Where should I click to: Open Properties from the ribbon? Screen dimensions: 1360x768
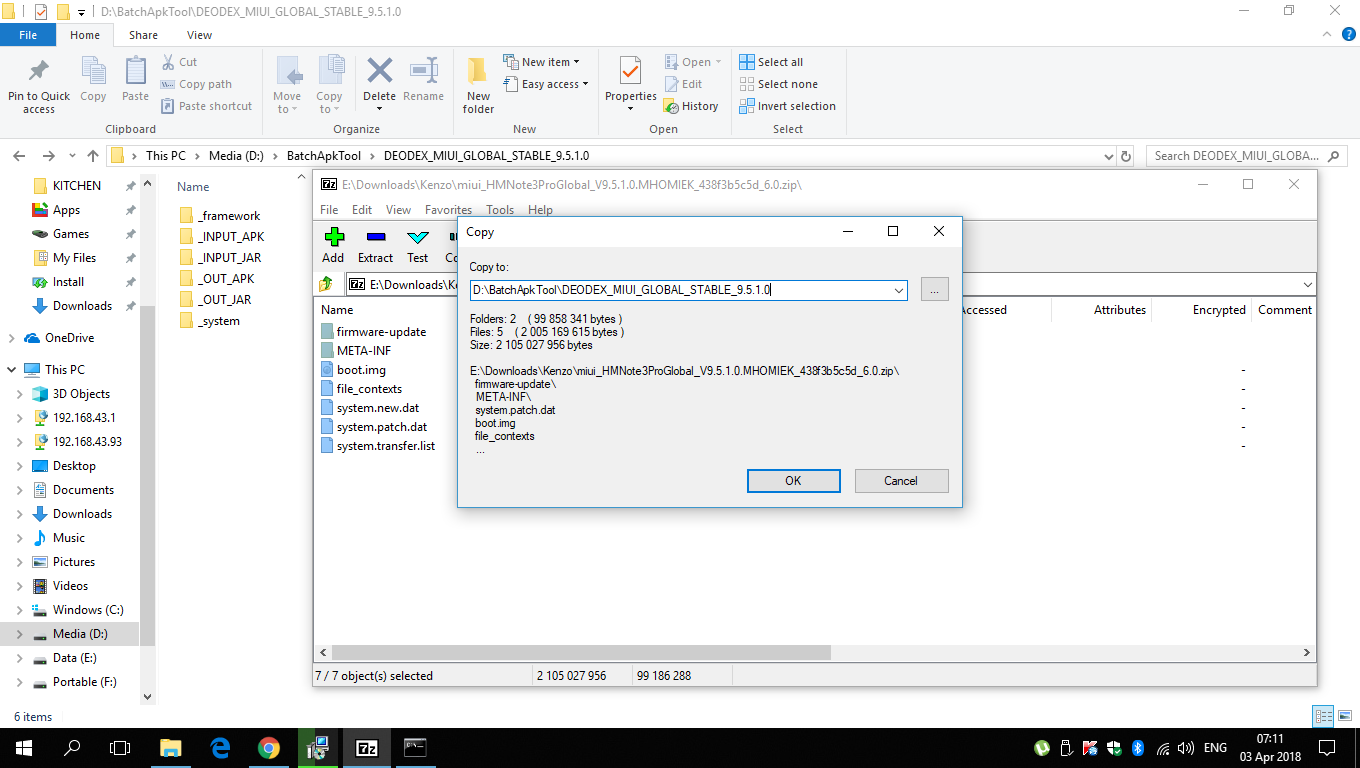tap(630, 82)
